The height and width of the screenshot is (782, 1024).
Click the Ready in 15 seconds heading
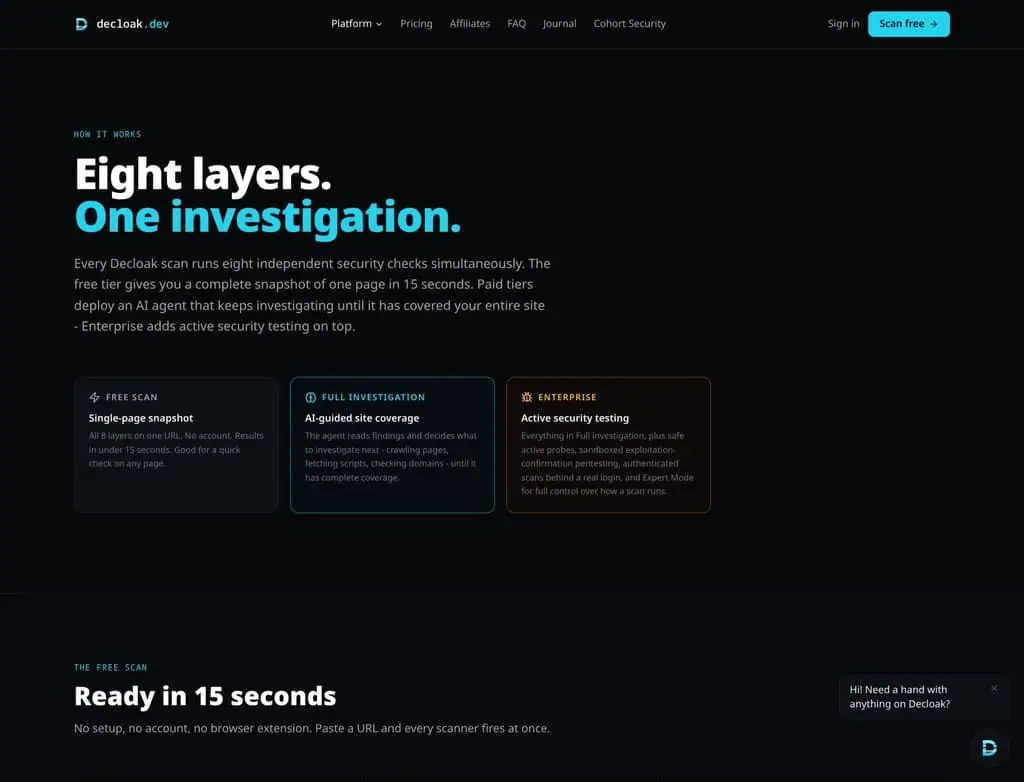click(205, 696)
